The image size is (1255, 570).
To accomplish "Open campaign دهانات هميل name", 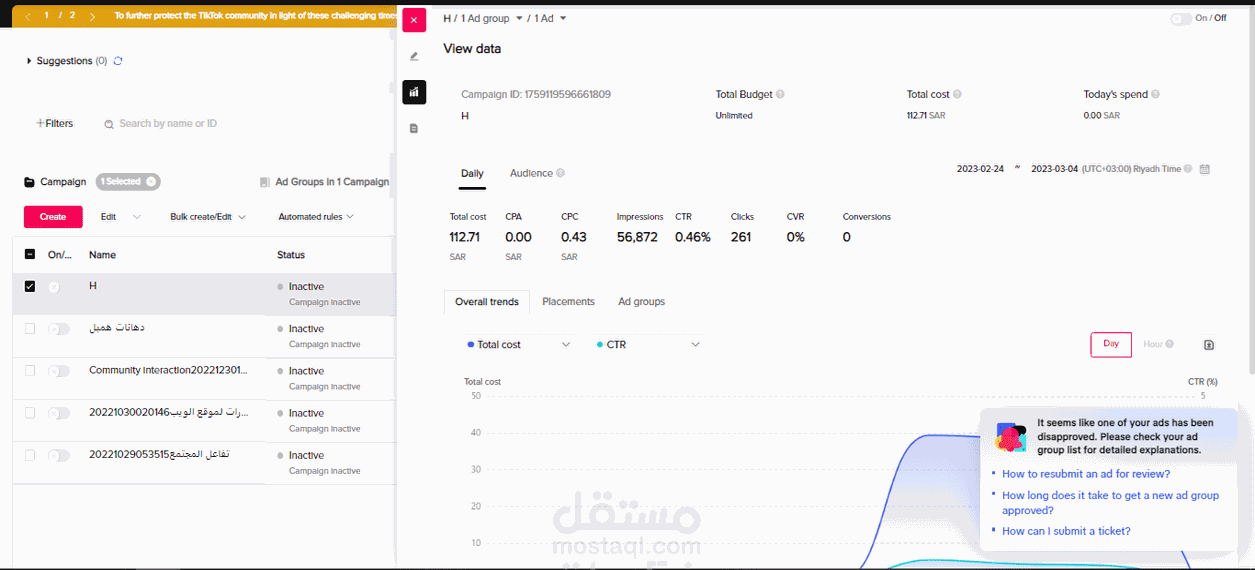I will click(x=117, y=328).
